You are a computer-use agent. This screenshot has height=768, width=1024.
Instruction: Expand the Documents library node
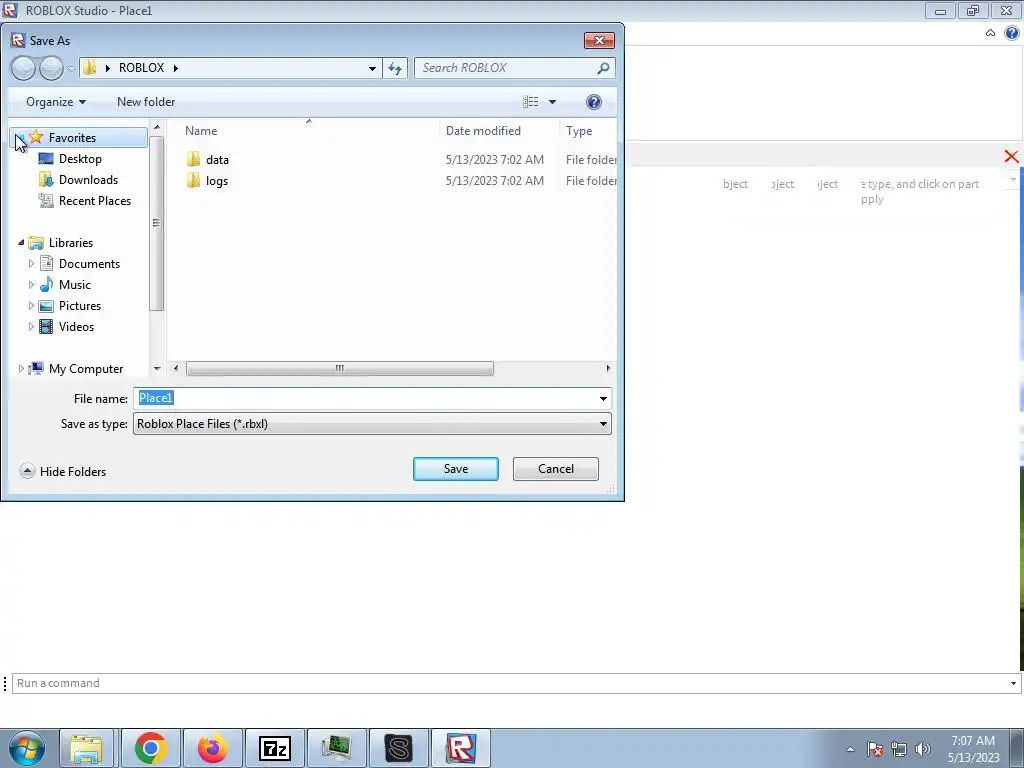31,263
